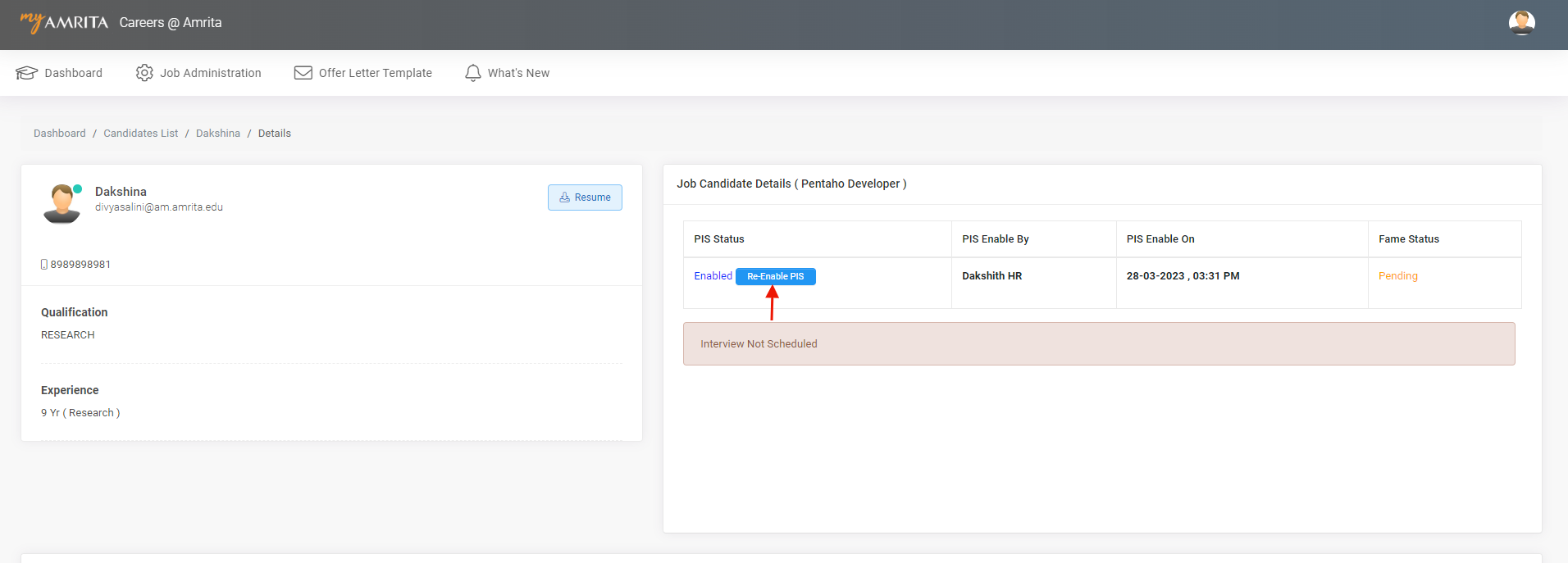Click the phone icon beside 8989898981
The image size is (1568, 563).
pos(44,265)
